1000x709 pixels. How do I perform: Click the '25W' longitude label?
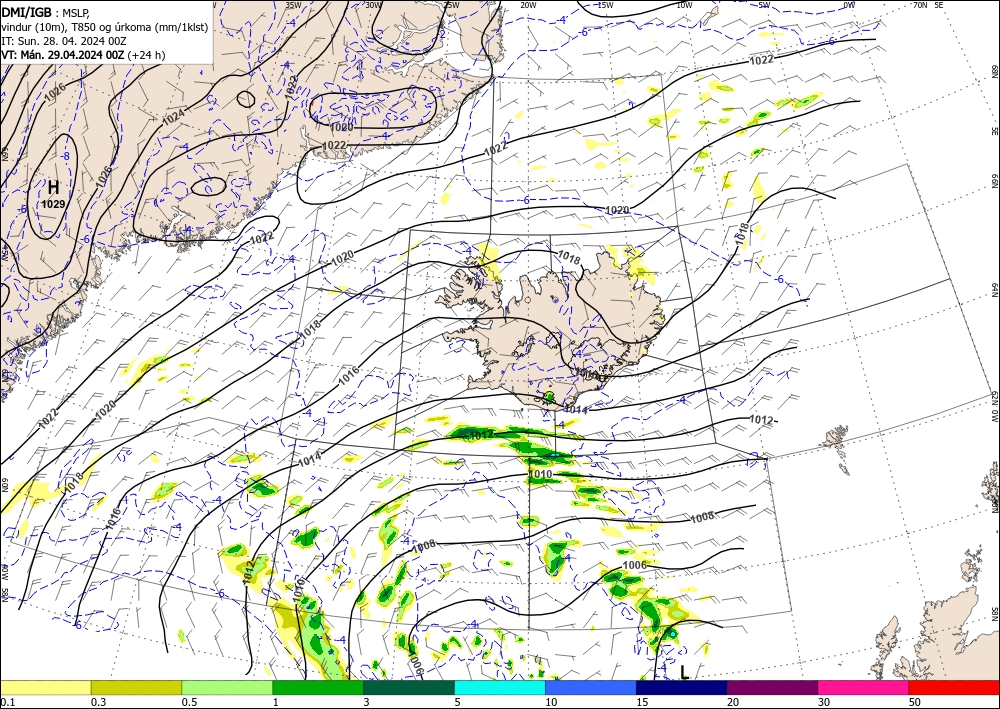[451, 5]
